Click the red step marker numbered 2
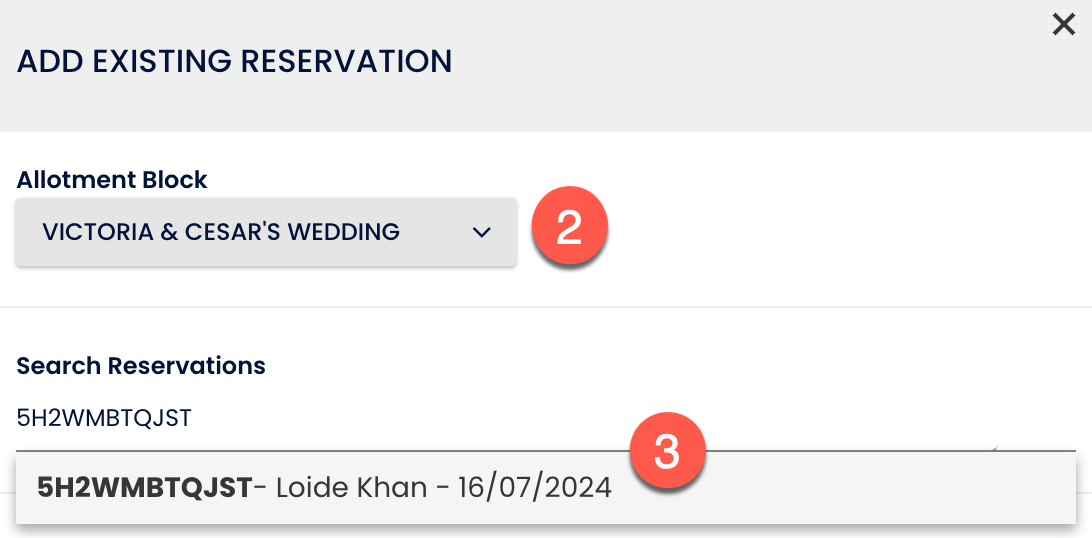1092x538 pixels. (568, 228)
